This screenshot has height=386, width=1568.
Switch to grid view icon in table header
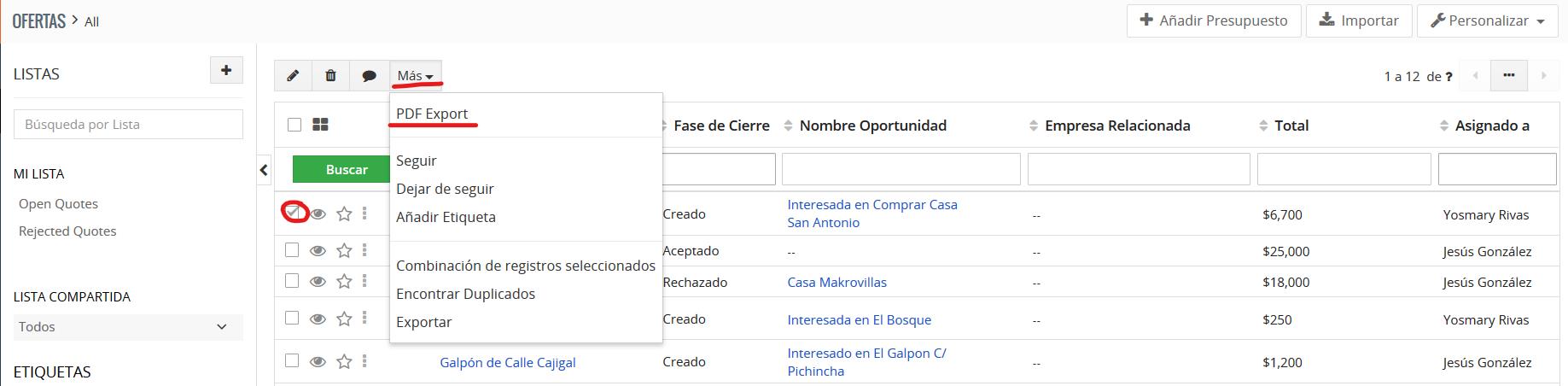pos(321,125)
